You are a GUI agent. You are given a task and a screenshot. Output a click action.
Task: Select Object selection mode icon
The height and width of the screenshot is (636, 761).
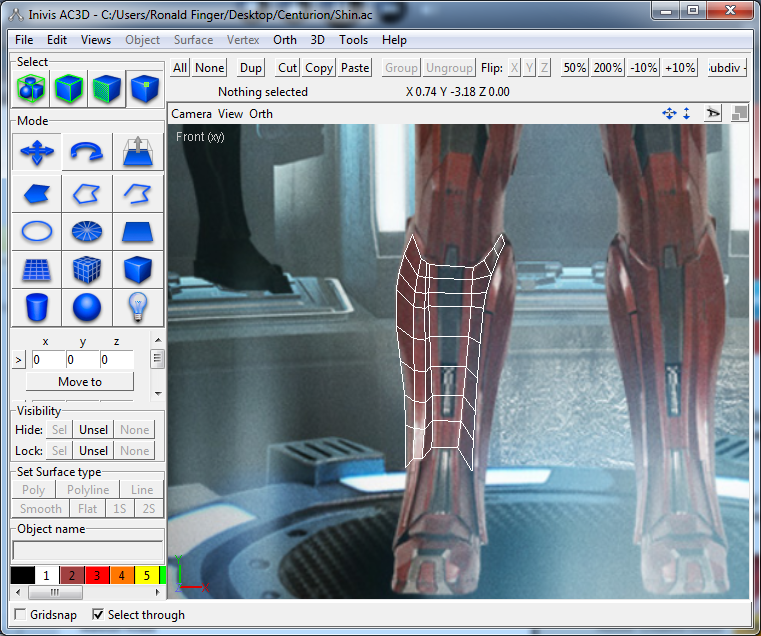tap(68, 89)
